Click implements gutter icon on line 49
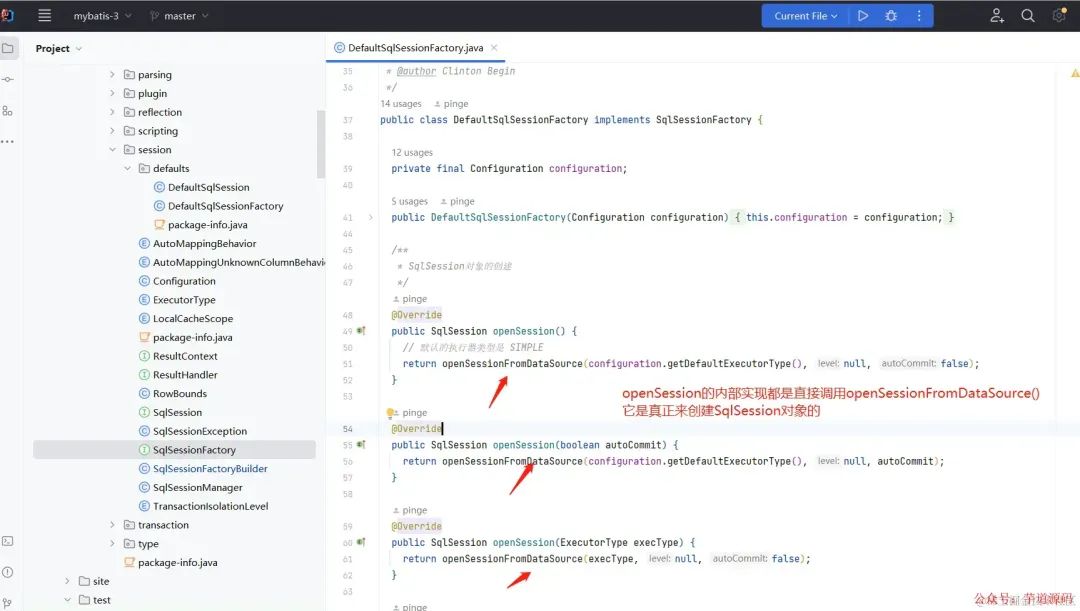This screenshot has height=611, width=1080. coord(361,331)
